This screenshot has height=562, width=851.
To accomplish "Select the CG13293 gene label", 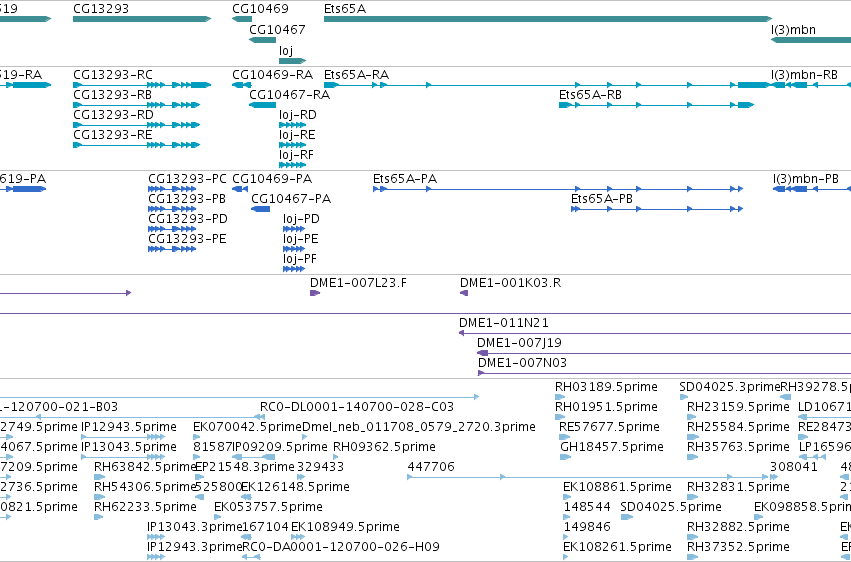I will point(101,9).
